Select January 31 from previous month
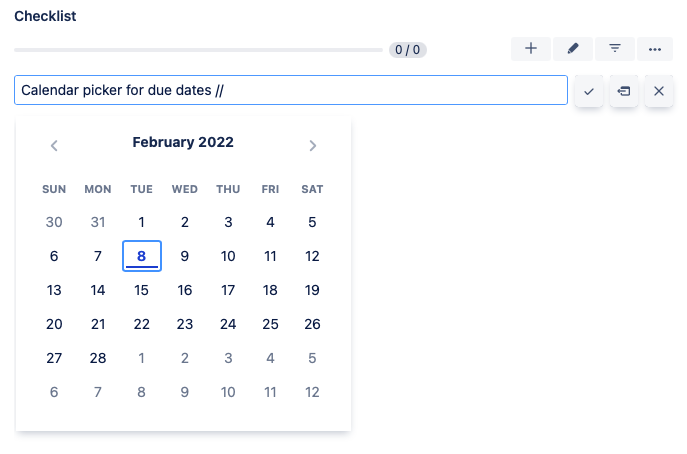 [x=98, y=222]
